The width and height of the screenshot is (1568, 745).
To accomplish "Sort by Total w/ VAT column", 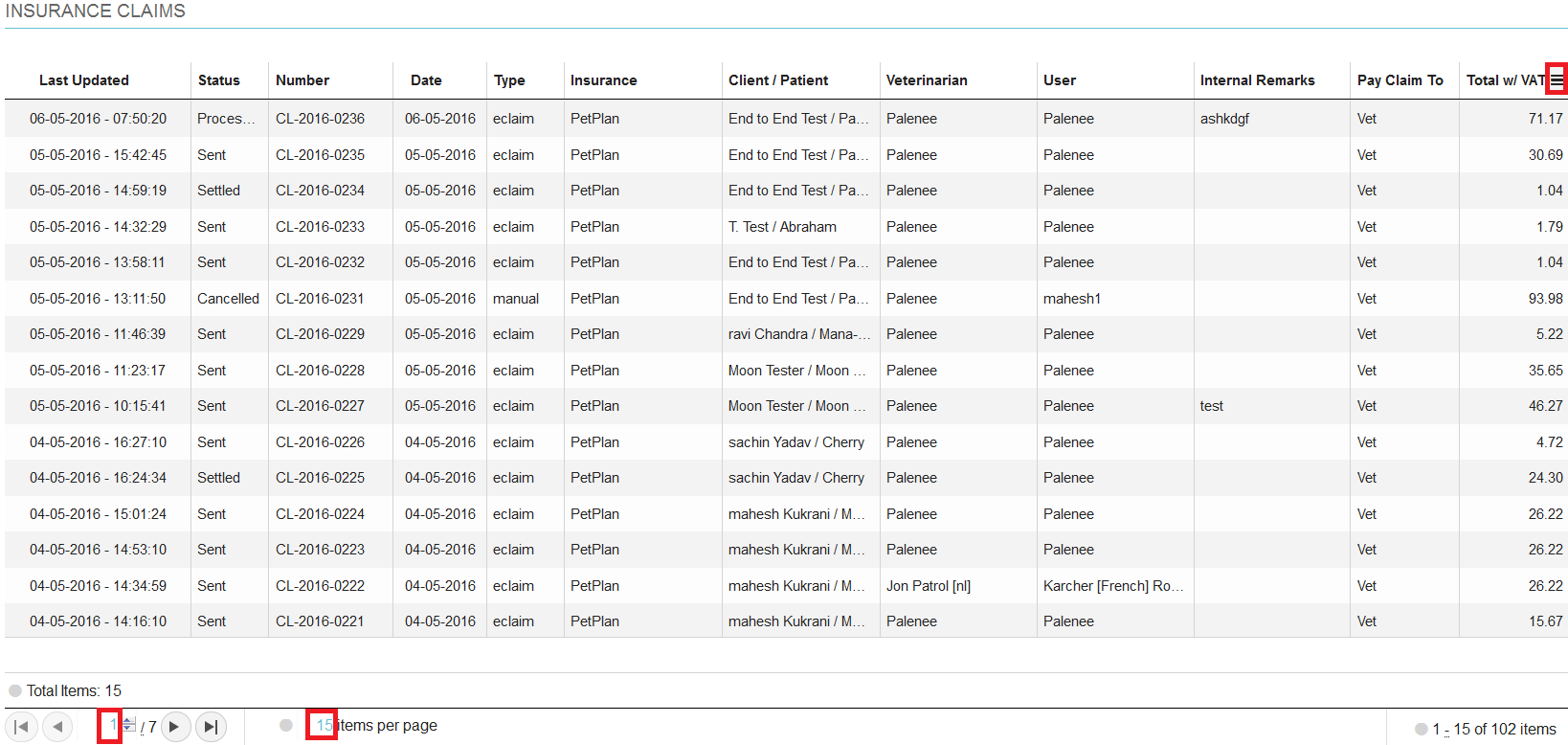I will click(x=1503, y=80).
